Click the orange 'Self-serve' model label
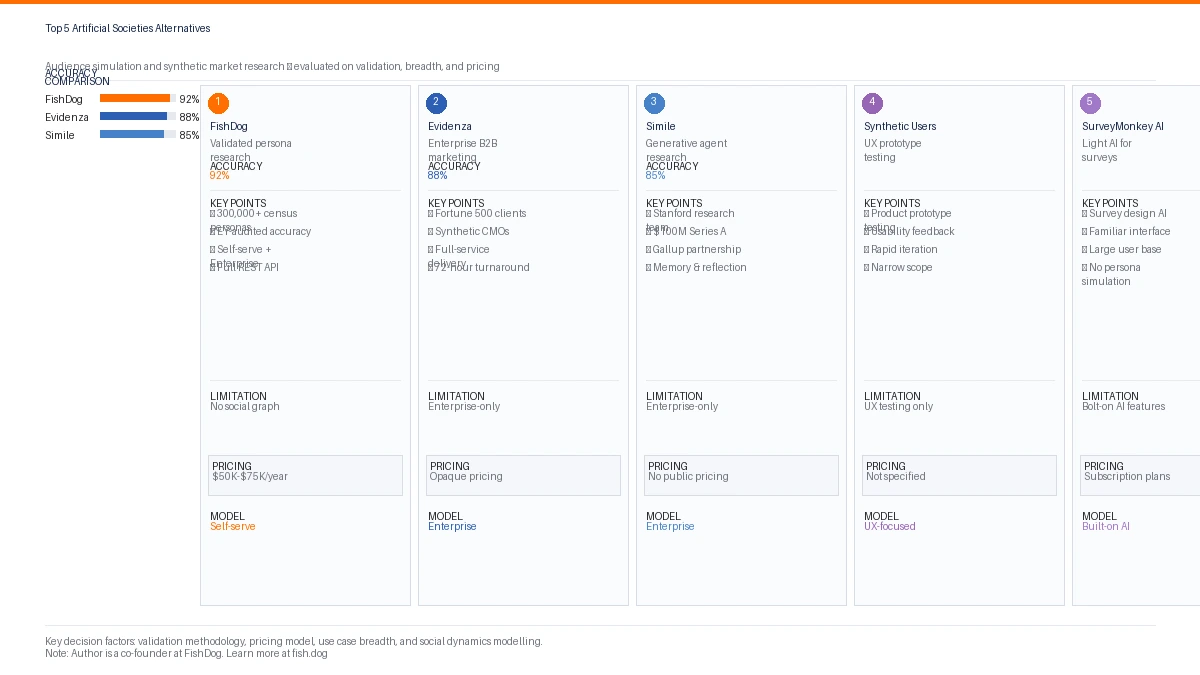Viewport: 1200px width, 675px height. pyautogui.click(x=233, y=527)
